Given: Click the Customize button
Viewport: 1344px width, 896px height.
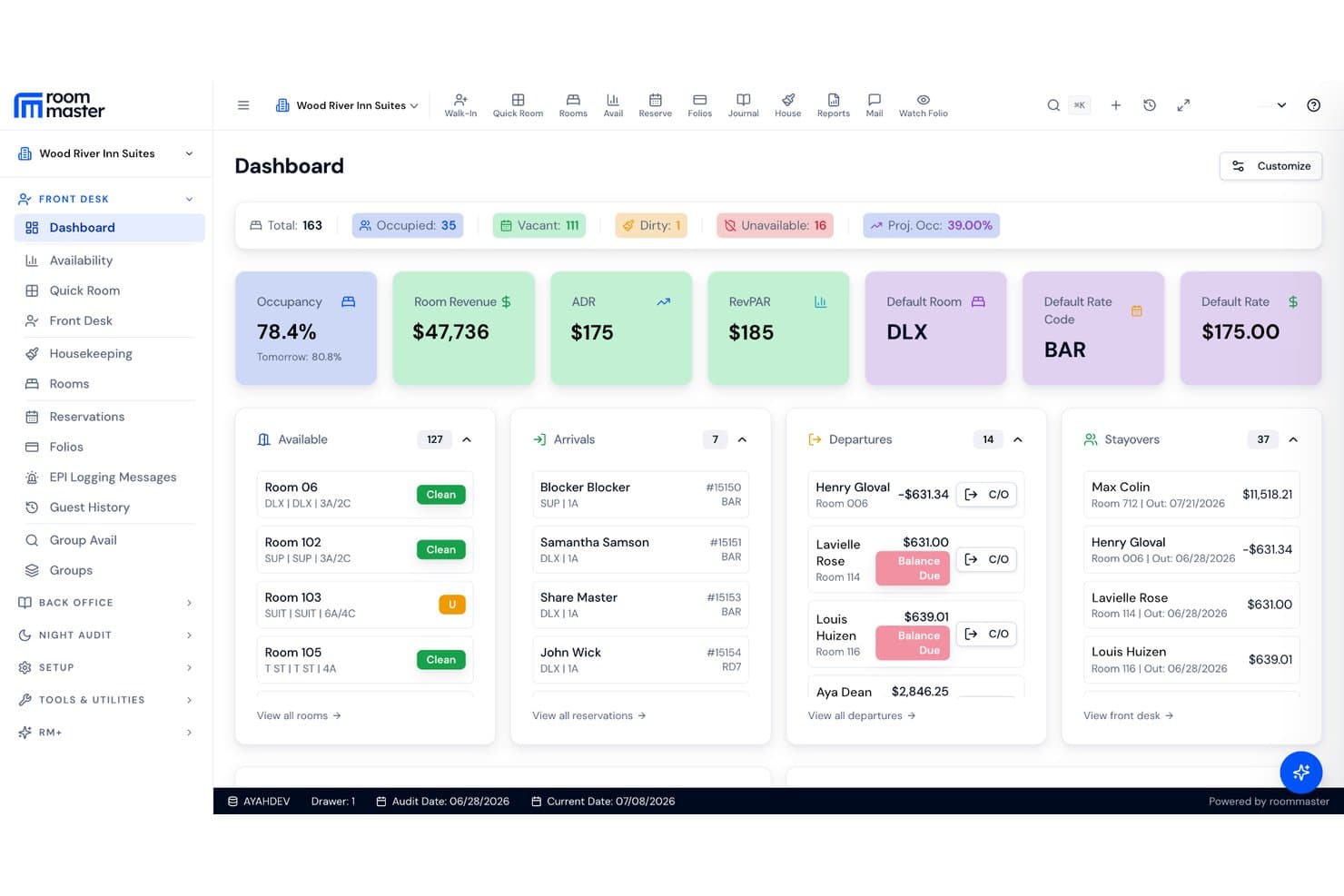Looking at the screenshot, I should (x=1270, y=166).
